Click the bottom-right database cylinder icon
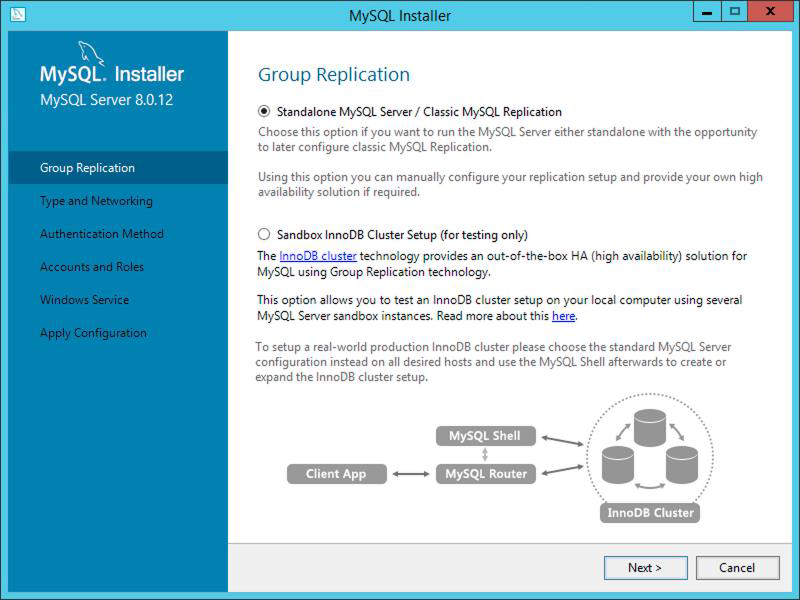This screenshot has height=600, width=800. [x=682, y=464]
